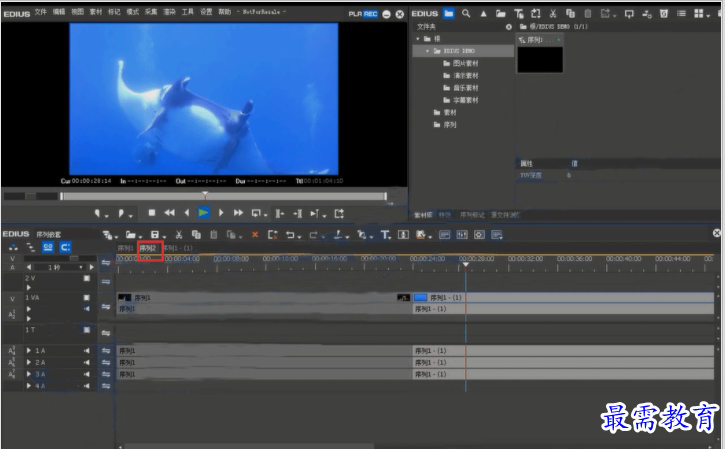Click the orange Delete X icon
The width and height of the screenshot is (725, 449).
pos(255,235)
